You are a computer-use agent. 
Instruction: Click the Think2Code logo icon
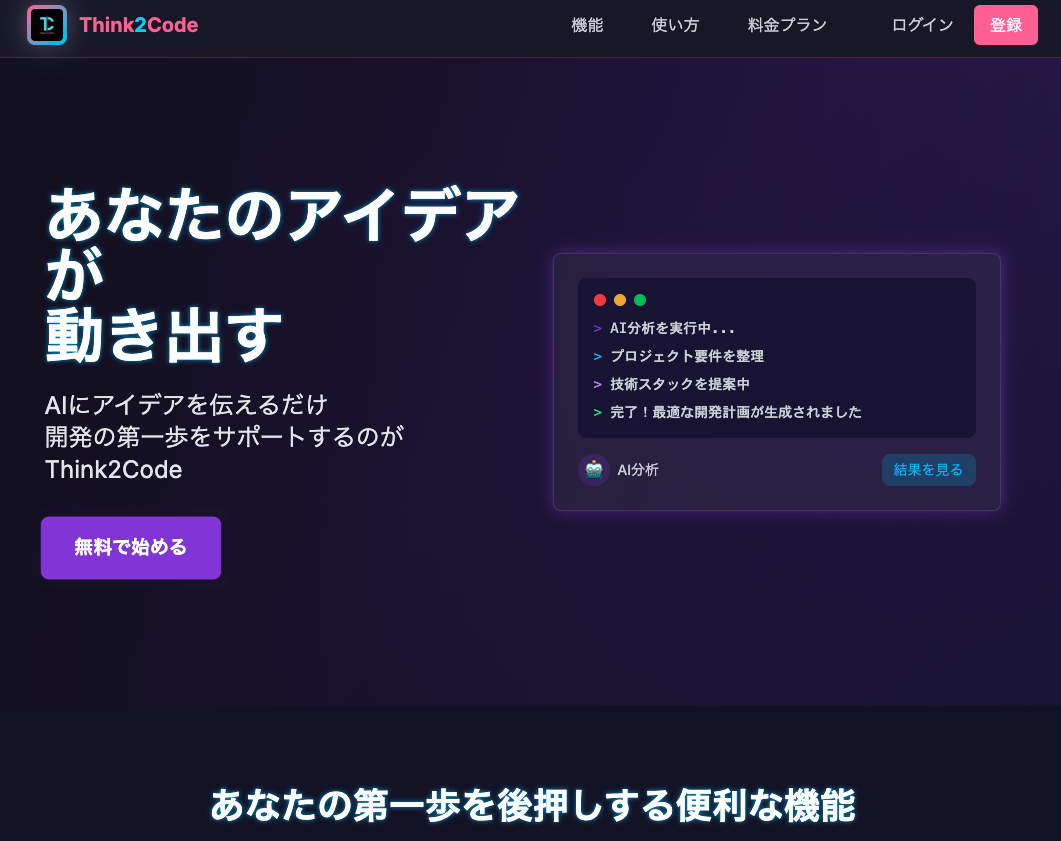(x=47, y=25)
